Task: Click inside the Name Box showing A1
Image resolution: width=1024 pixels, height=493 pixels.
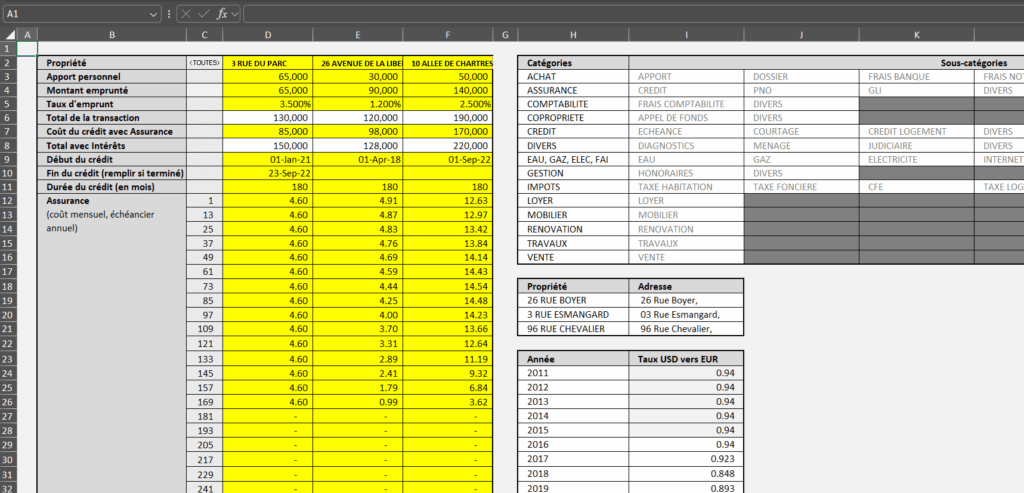Action: [x=70, y=14]
